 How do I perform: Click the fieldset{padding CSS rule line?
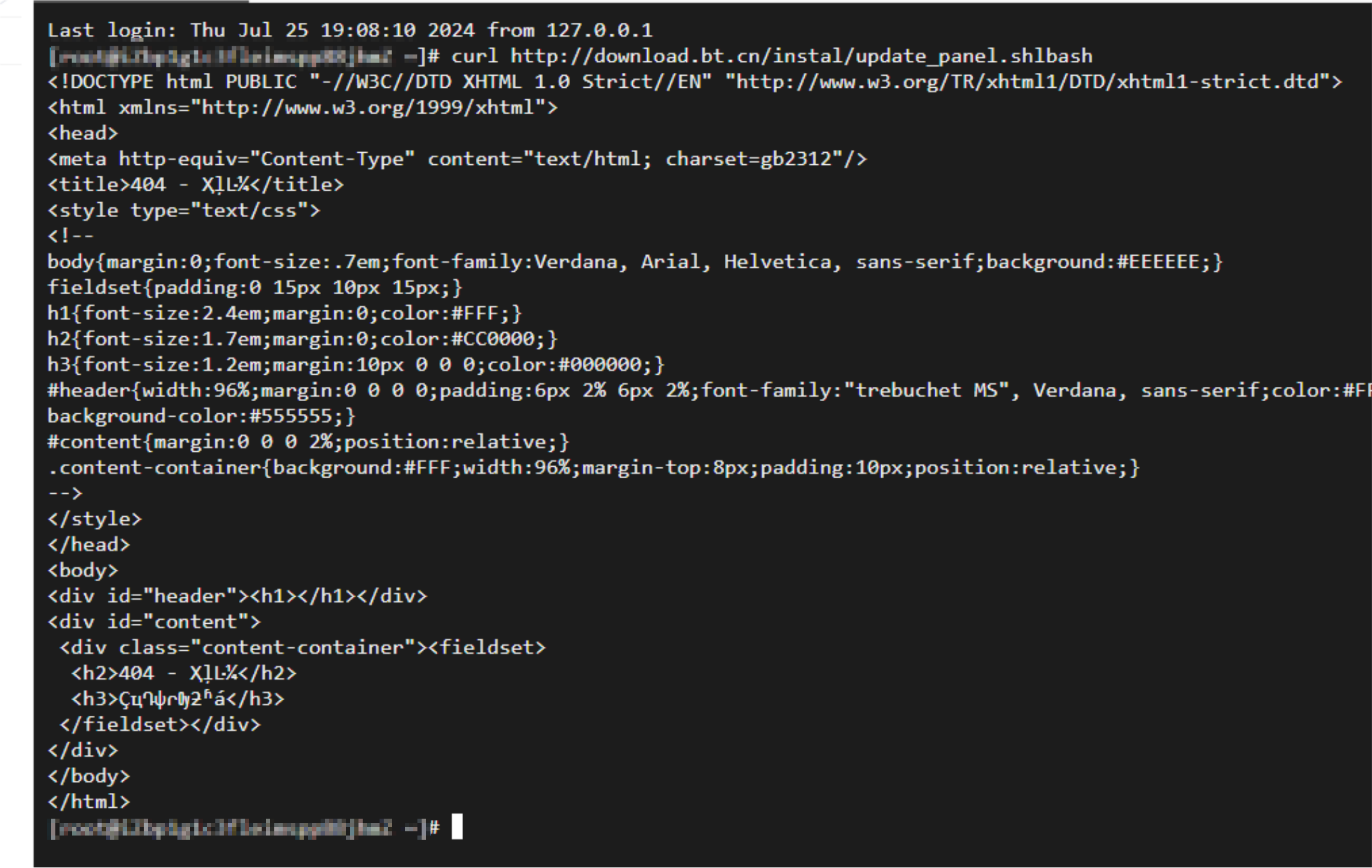coord(254,288)
